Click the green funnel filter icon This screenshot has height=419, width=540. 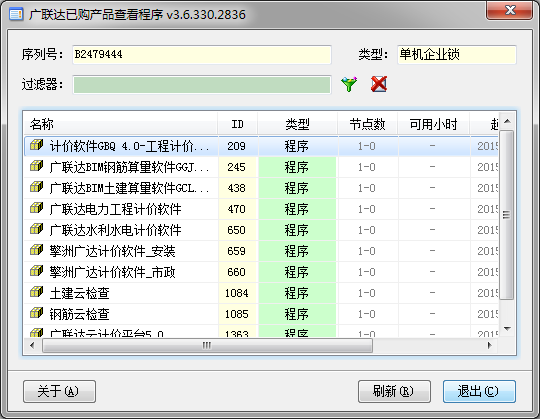349,84
